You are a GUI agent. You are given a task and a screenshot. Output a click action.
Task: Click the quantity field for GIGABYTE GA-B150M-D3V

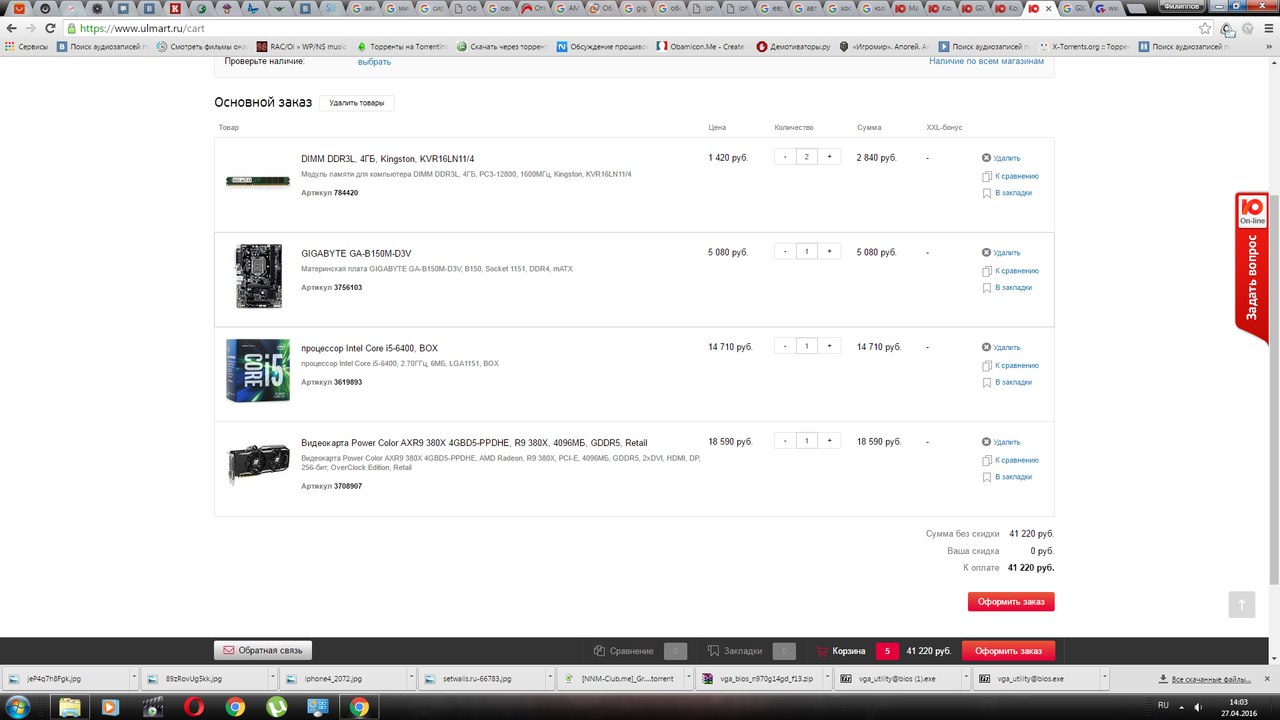[807, 252]
